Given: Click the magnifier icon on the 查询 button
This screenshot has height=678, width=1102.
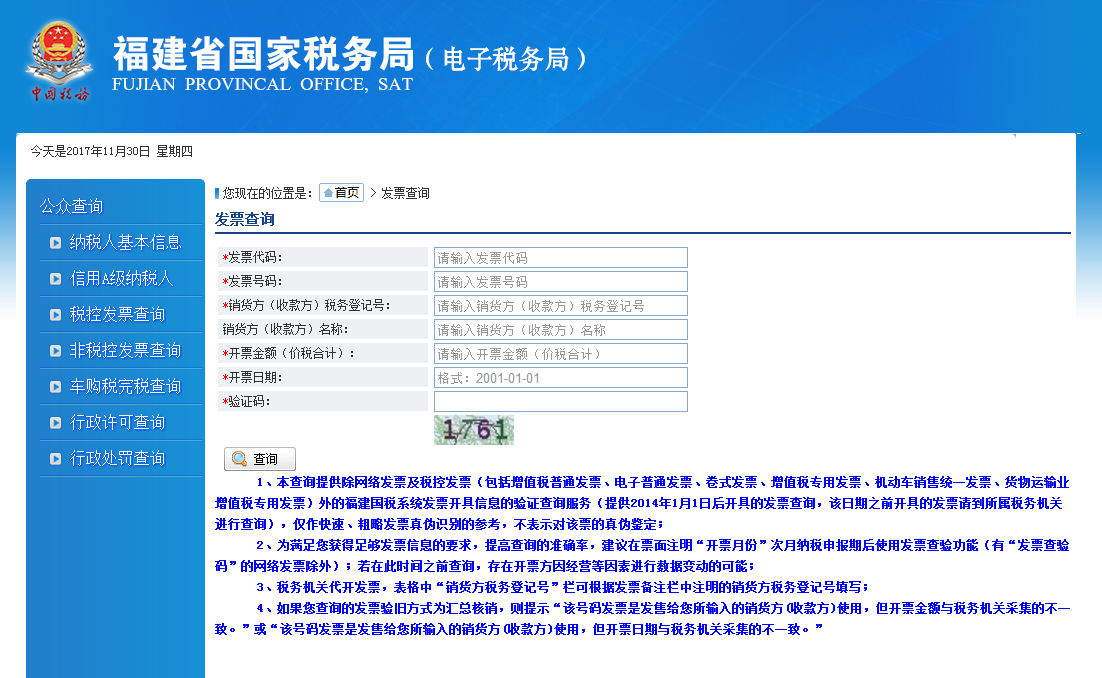Looking at the screenshot, I should click(x=240, y=459).
